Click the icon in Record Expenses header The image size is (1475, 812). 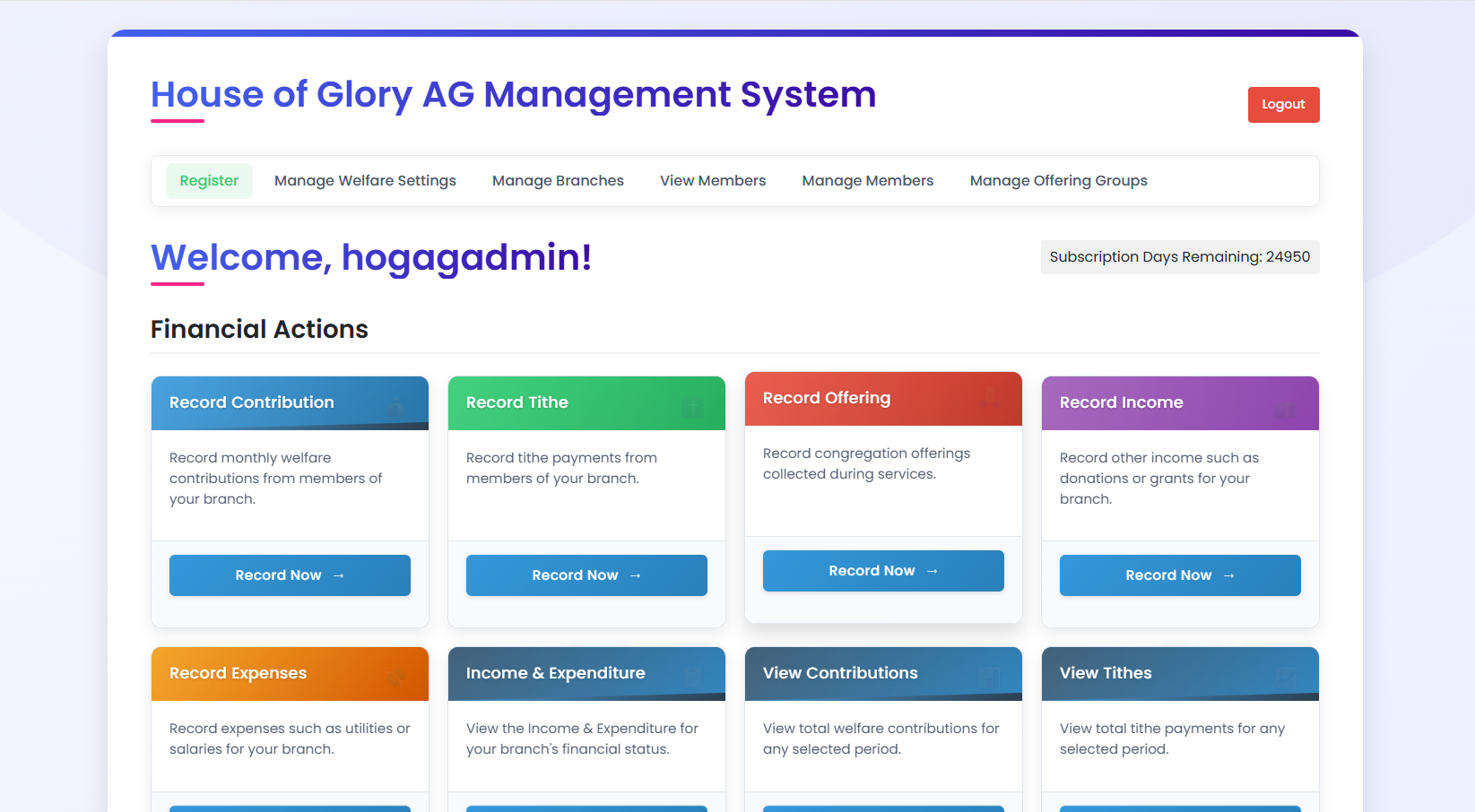395,679
